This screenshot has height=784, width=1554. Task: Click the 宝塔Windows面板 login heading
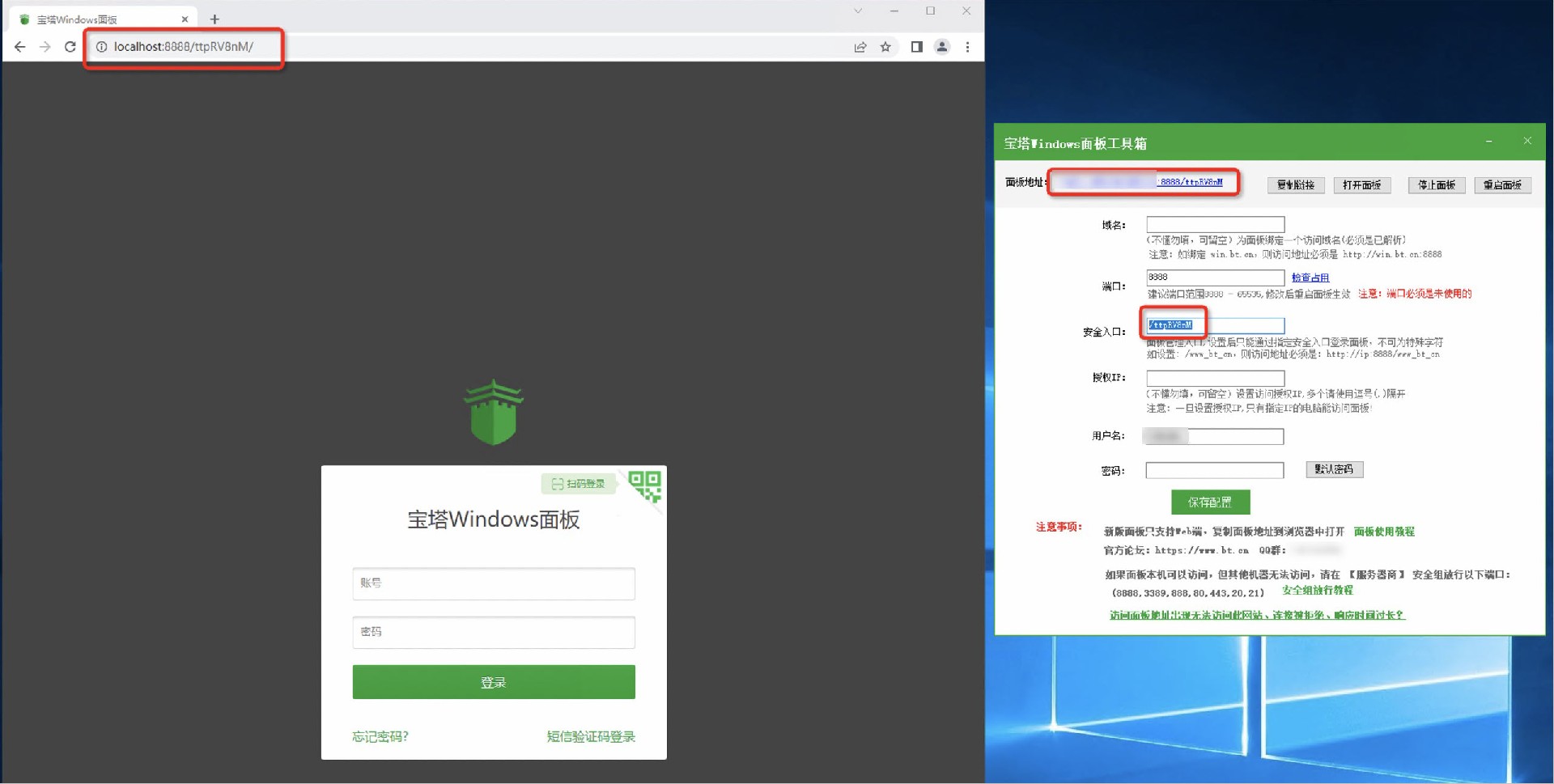[494, 519]
